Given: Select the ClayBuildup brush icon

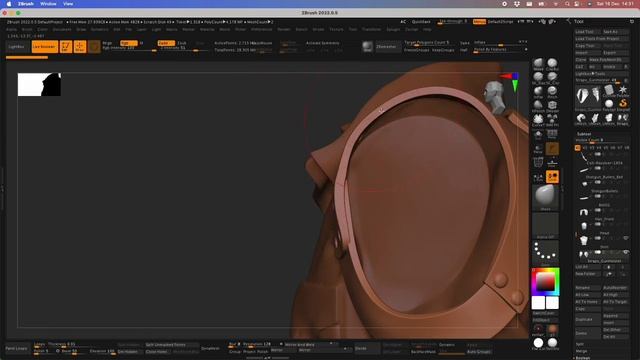Looking at the screenshot, I should click(552, 64).
